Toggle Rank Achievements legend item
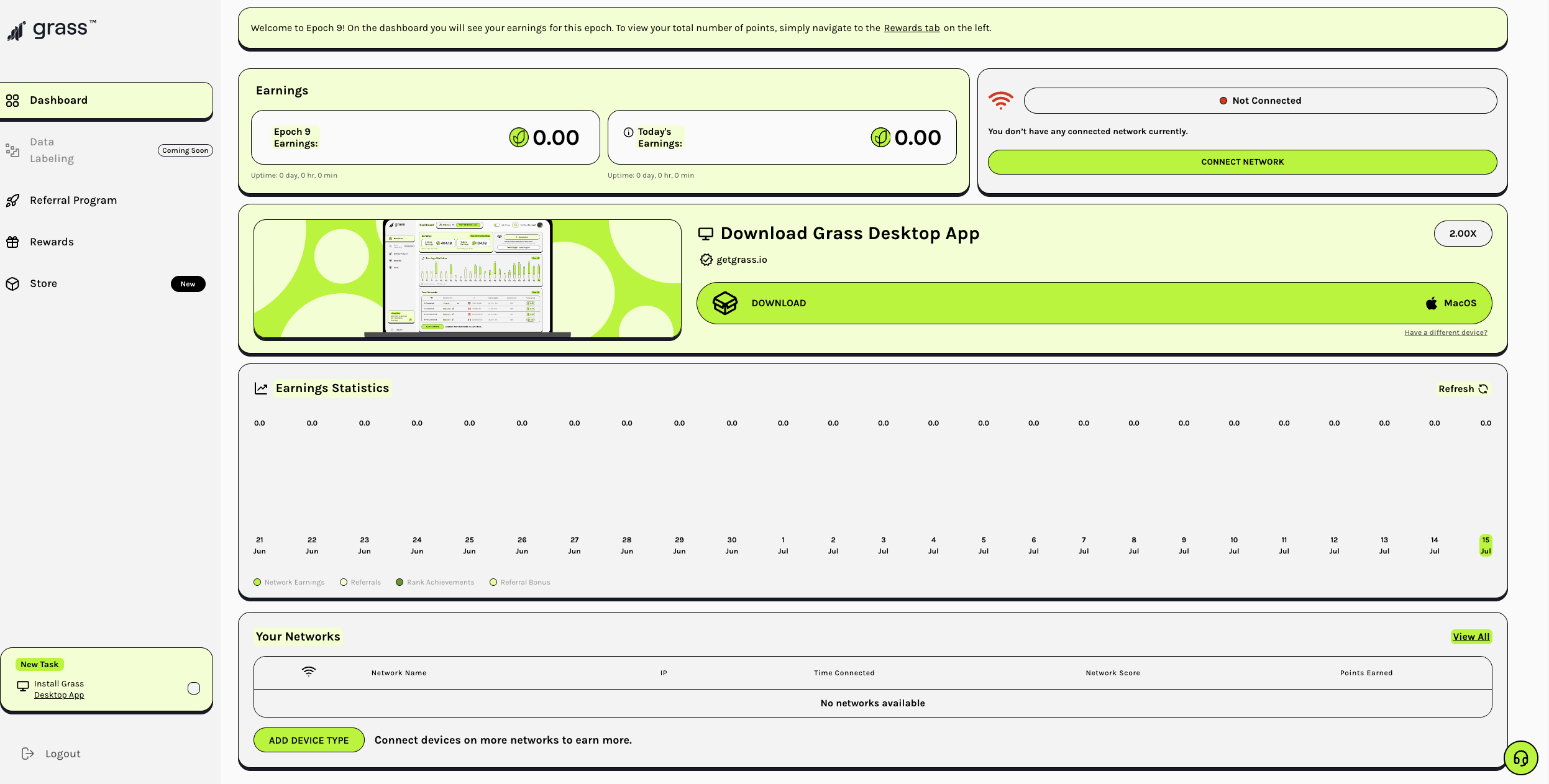This screenshot has width=1549, height=784. [x=435, y=582]
